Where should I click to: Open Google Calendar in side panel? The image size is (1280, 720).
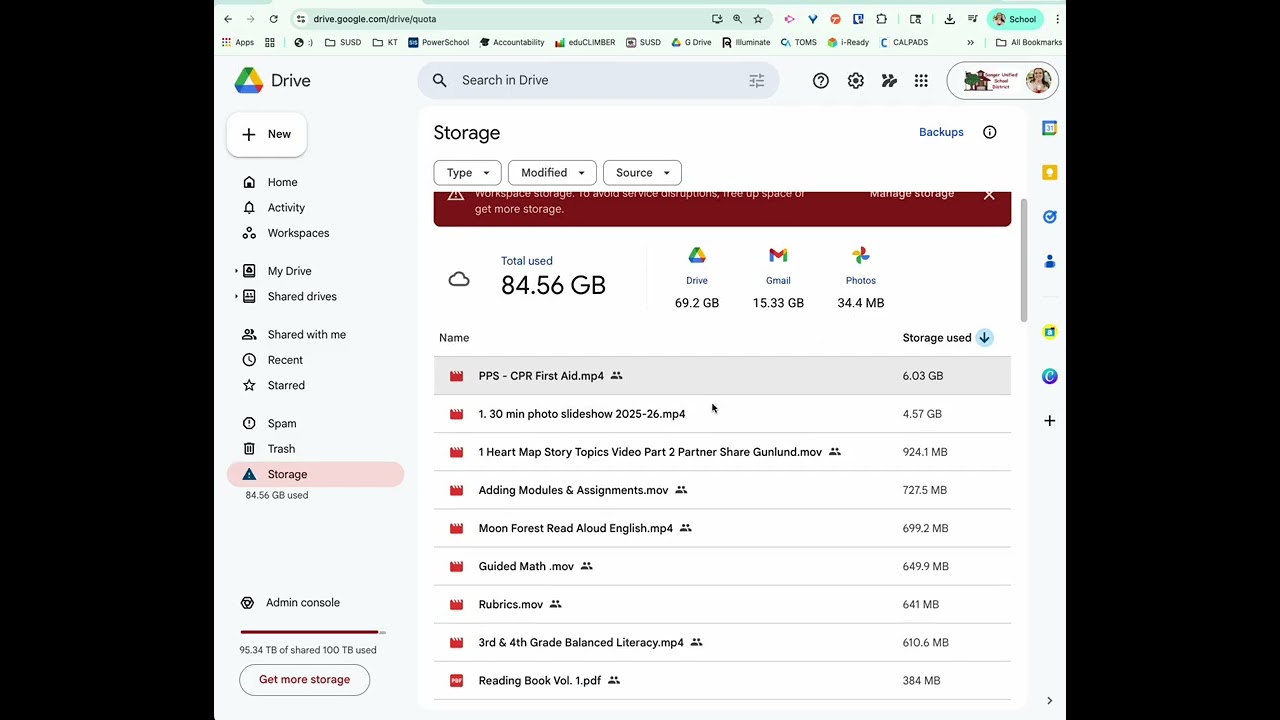[x=1049, y=128]
